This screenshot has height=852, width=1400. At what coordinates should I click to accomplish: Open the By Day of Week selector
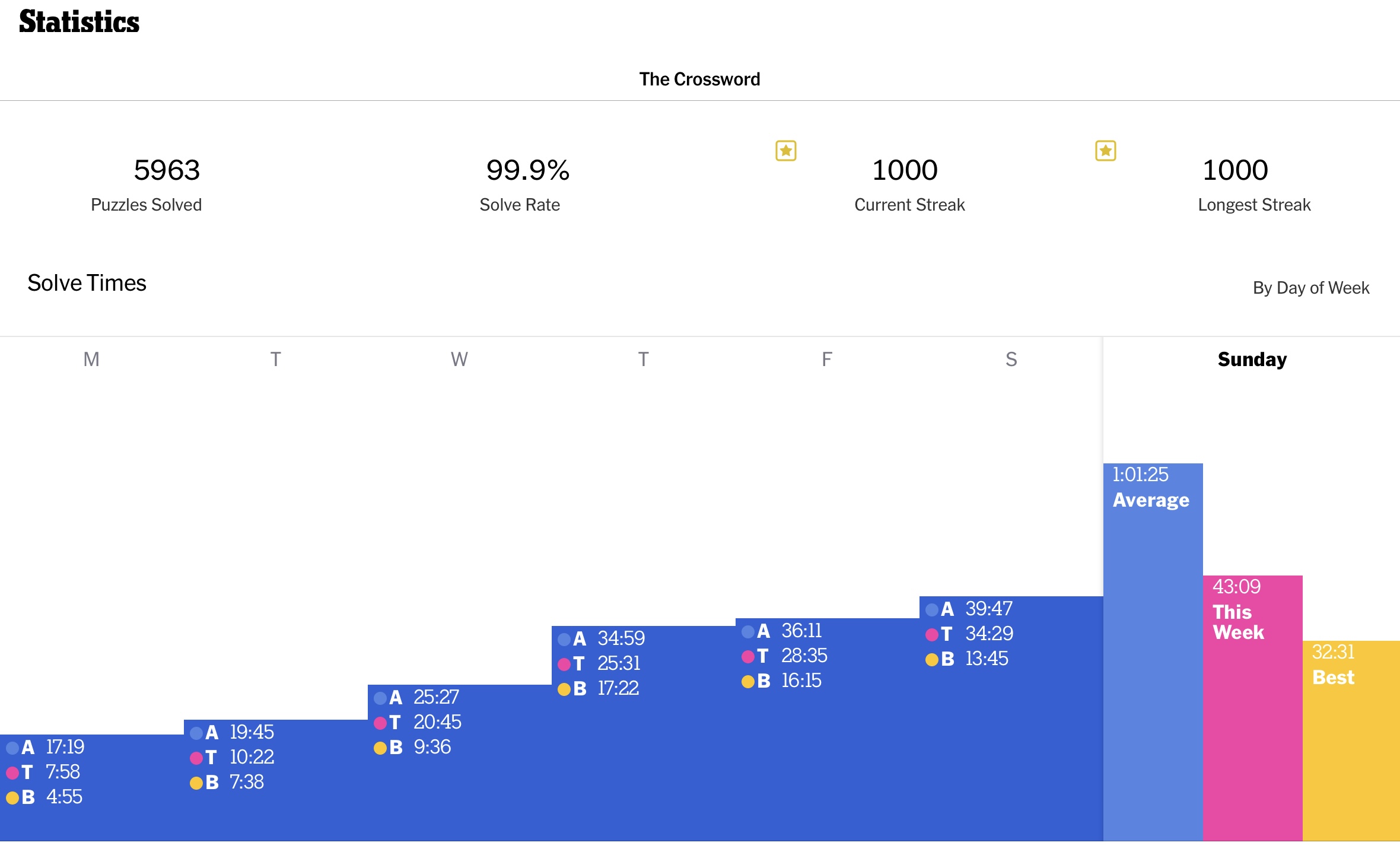click(1311, 288)
